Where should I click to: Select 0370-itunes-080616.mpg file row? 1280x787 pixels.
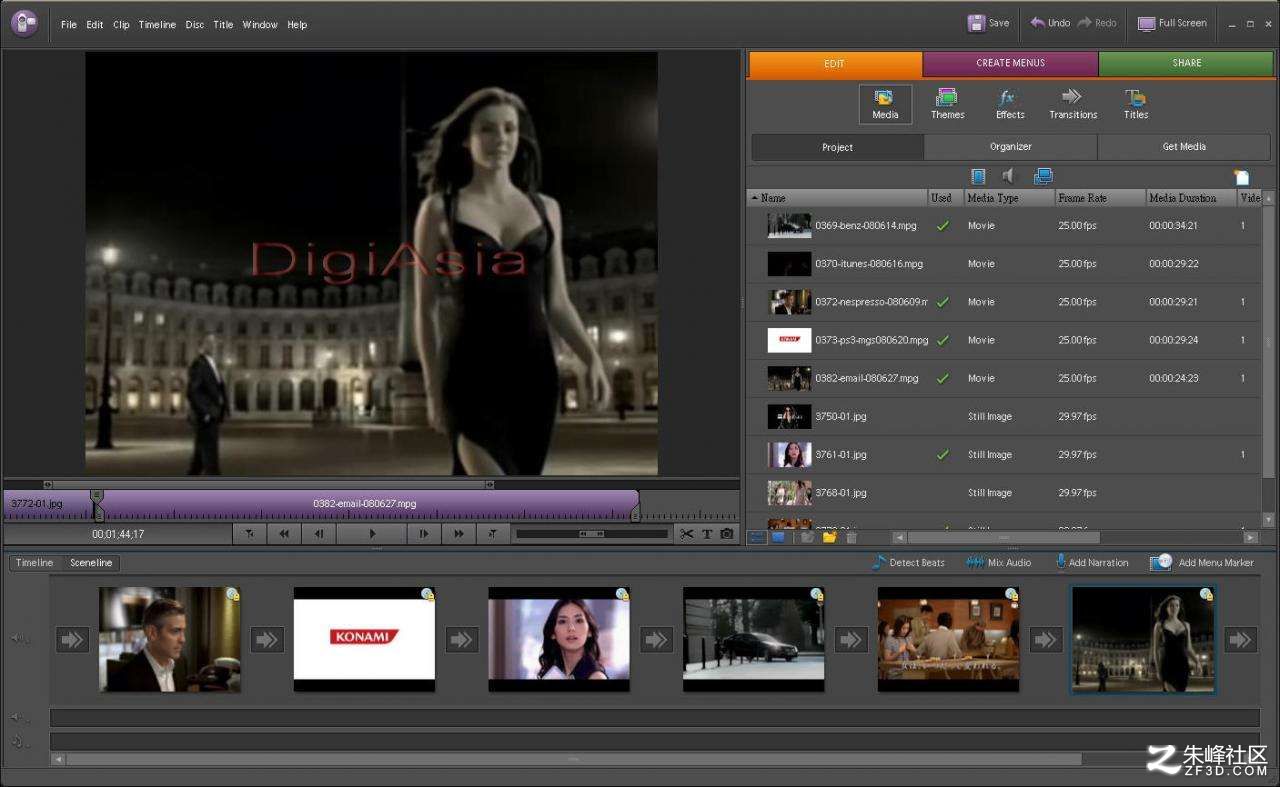coord(1004,264)
